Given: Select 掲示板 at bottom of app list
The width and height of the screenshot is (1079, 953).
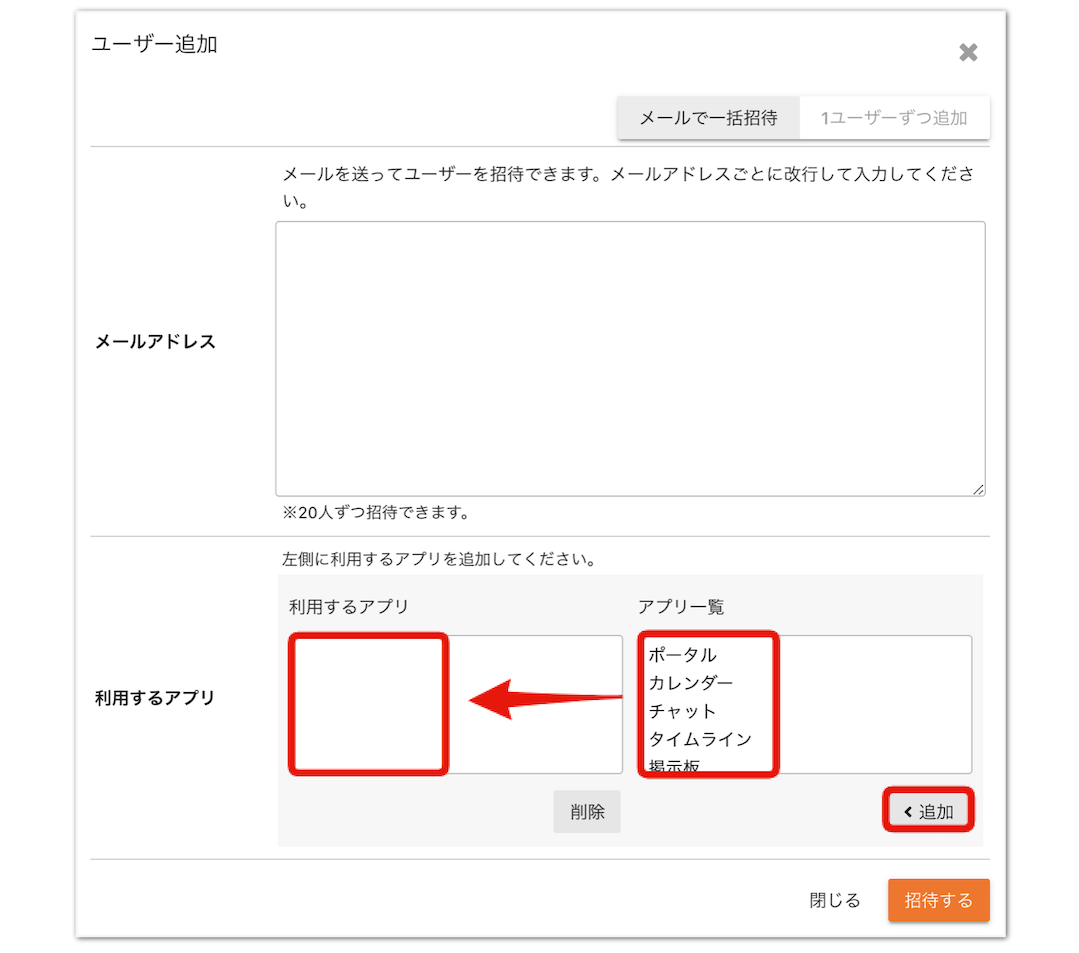Looking at the screenshot, I should click(x=674, y=765).
